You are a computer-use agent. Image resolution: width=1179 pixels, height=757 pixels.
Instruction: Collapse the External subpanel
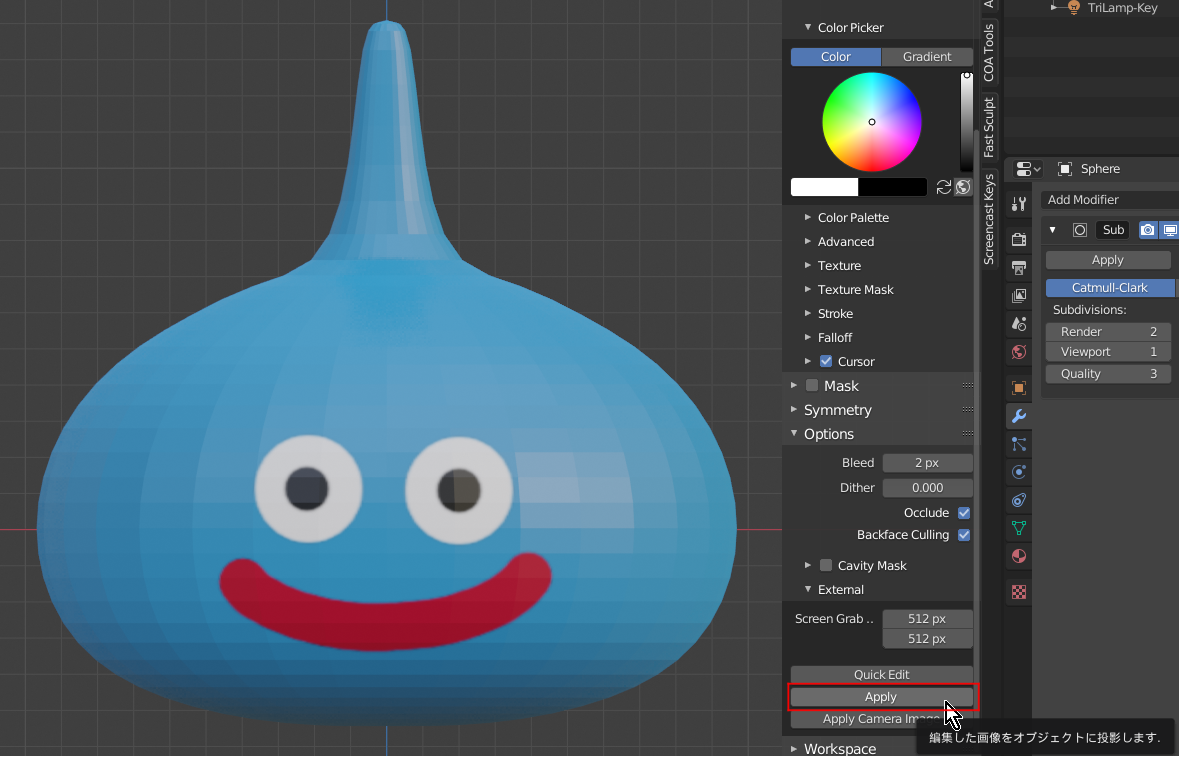point(808,589)
